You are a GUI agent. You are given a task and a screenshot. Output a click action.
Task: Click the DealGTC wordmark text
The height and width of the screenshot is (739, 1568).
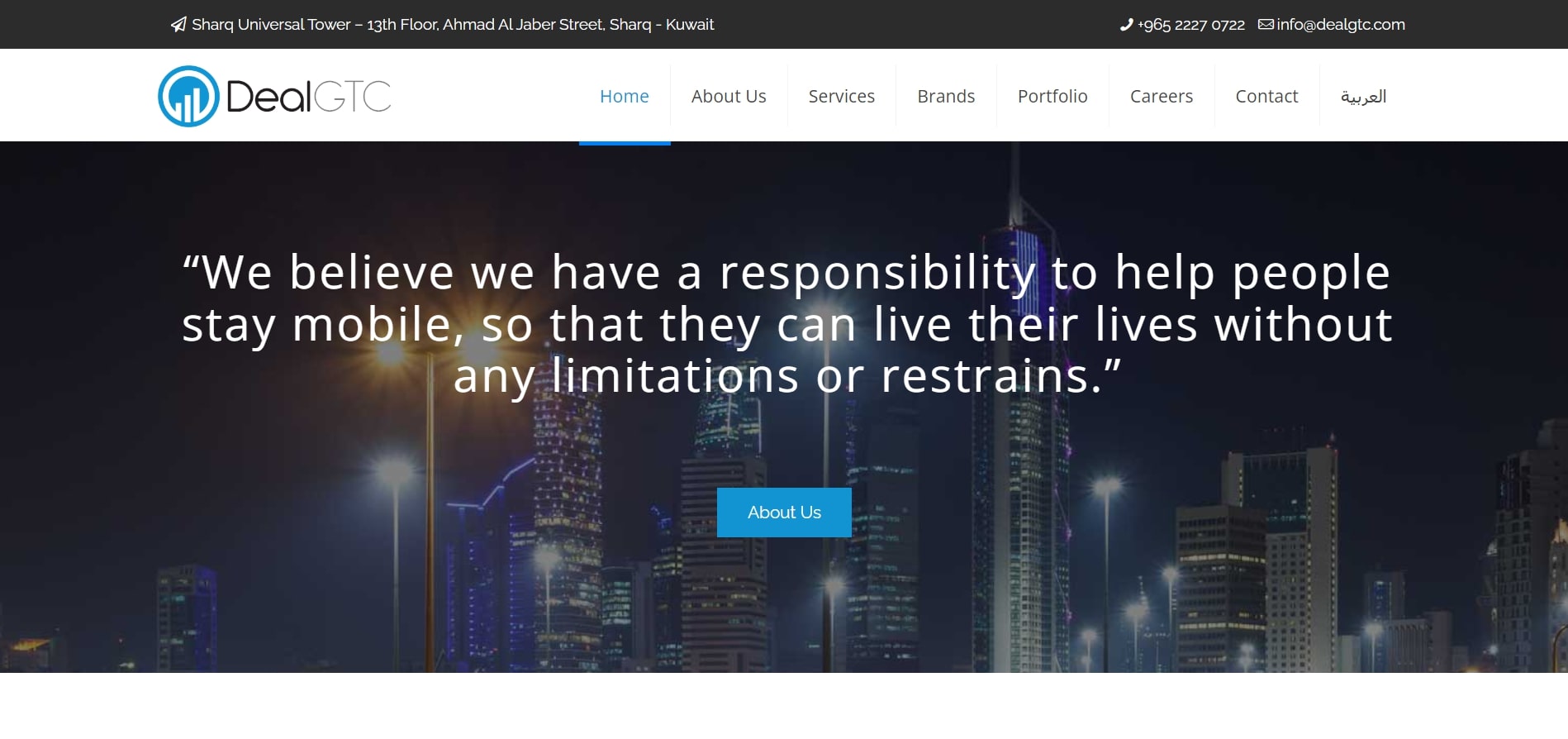[308, 97]
